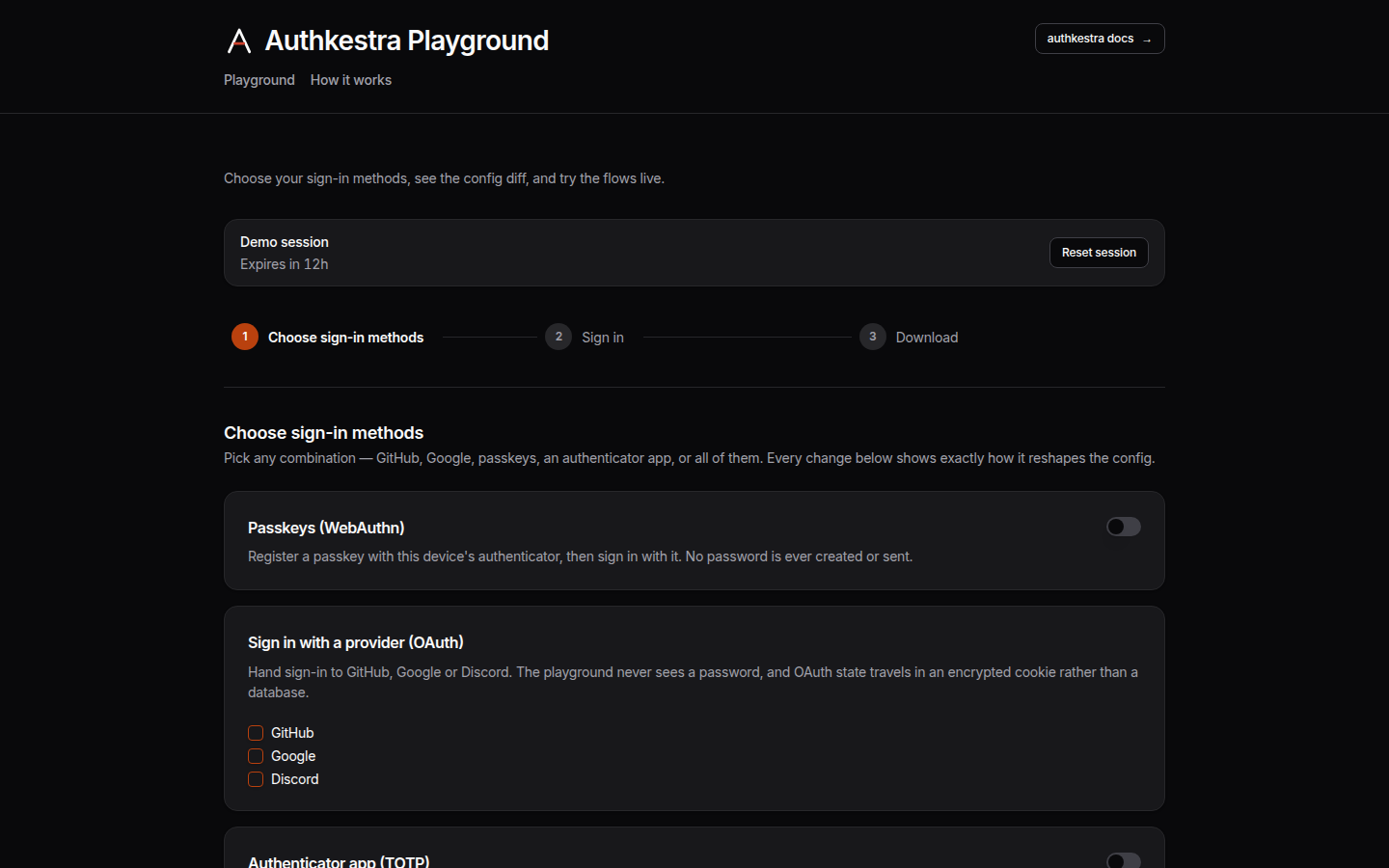
Task: Open the authkestra docs link
Action: pyautogui.click(x=1100, y=39)
